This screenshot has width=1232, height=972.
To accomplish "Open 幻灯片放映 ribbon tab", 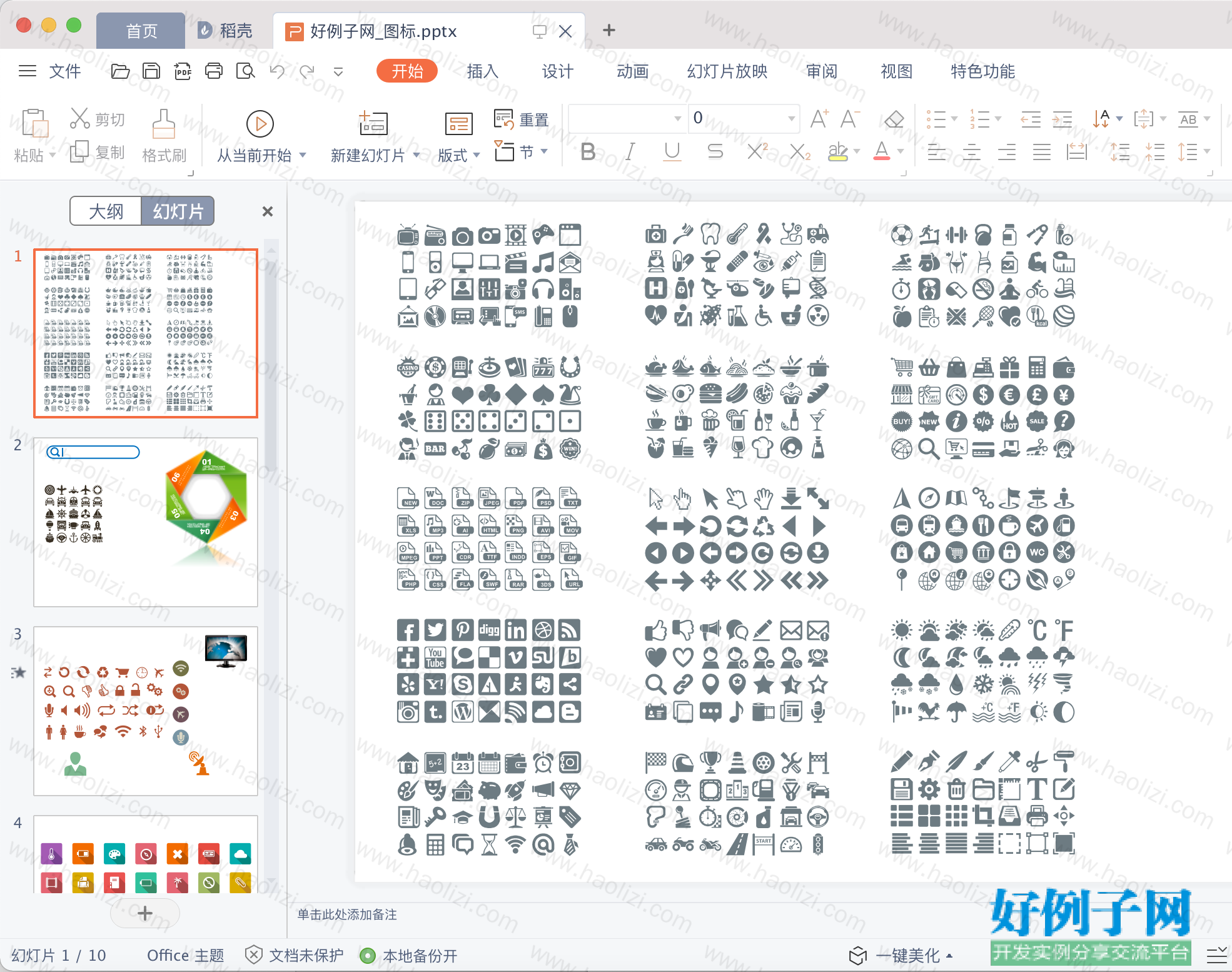I will pyautogui.click(x=727, y=71).
